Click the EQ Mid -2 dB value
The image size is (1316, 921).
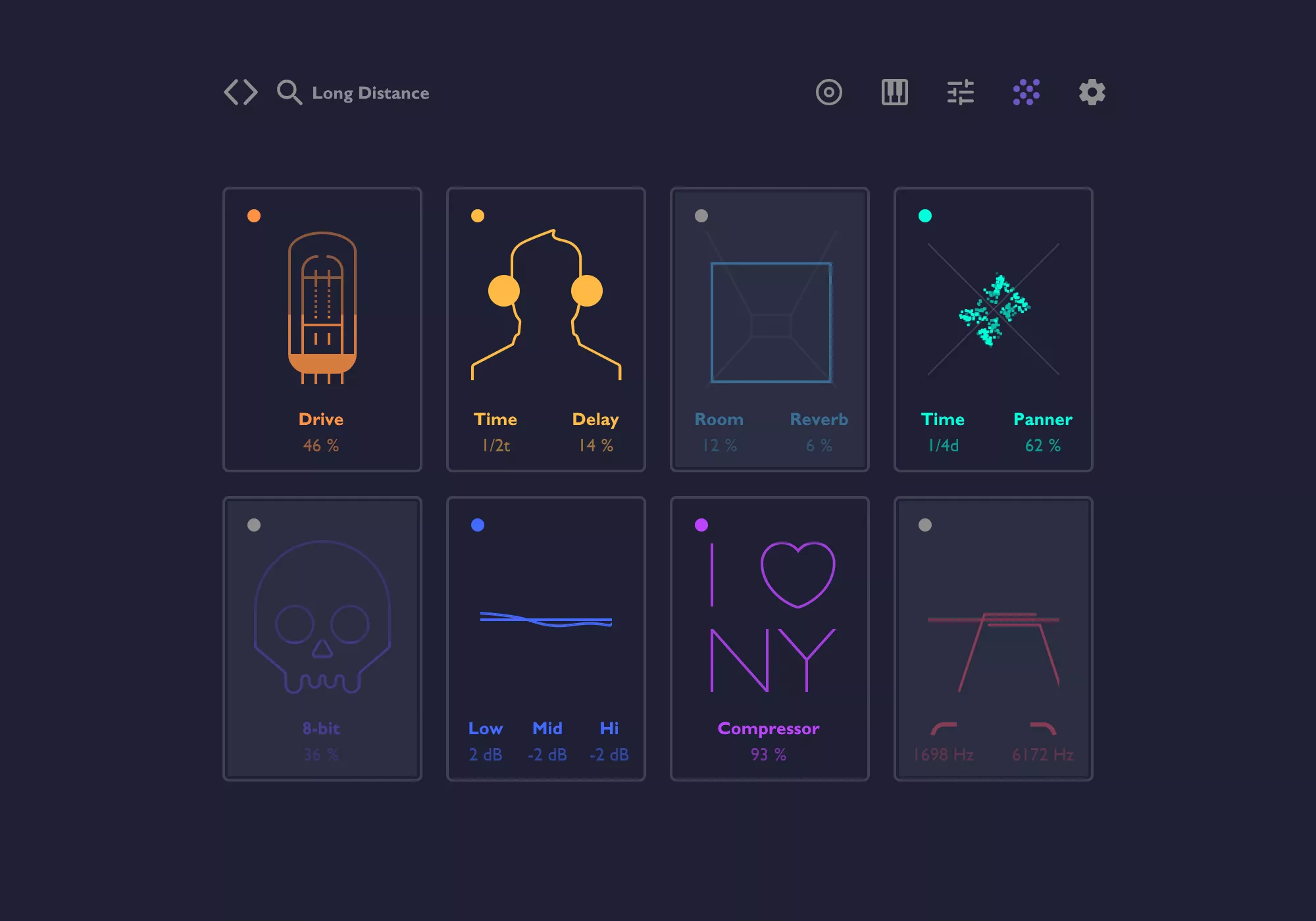pos(547,755)
